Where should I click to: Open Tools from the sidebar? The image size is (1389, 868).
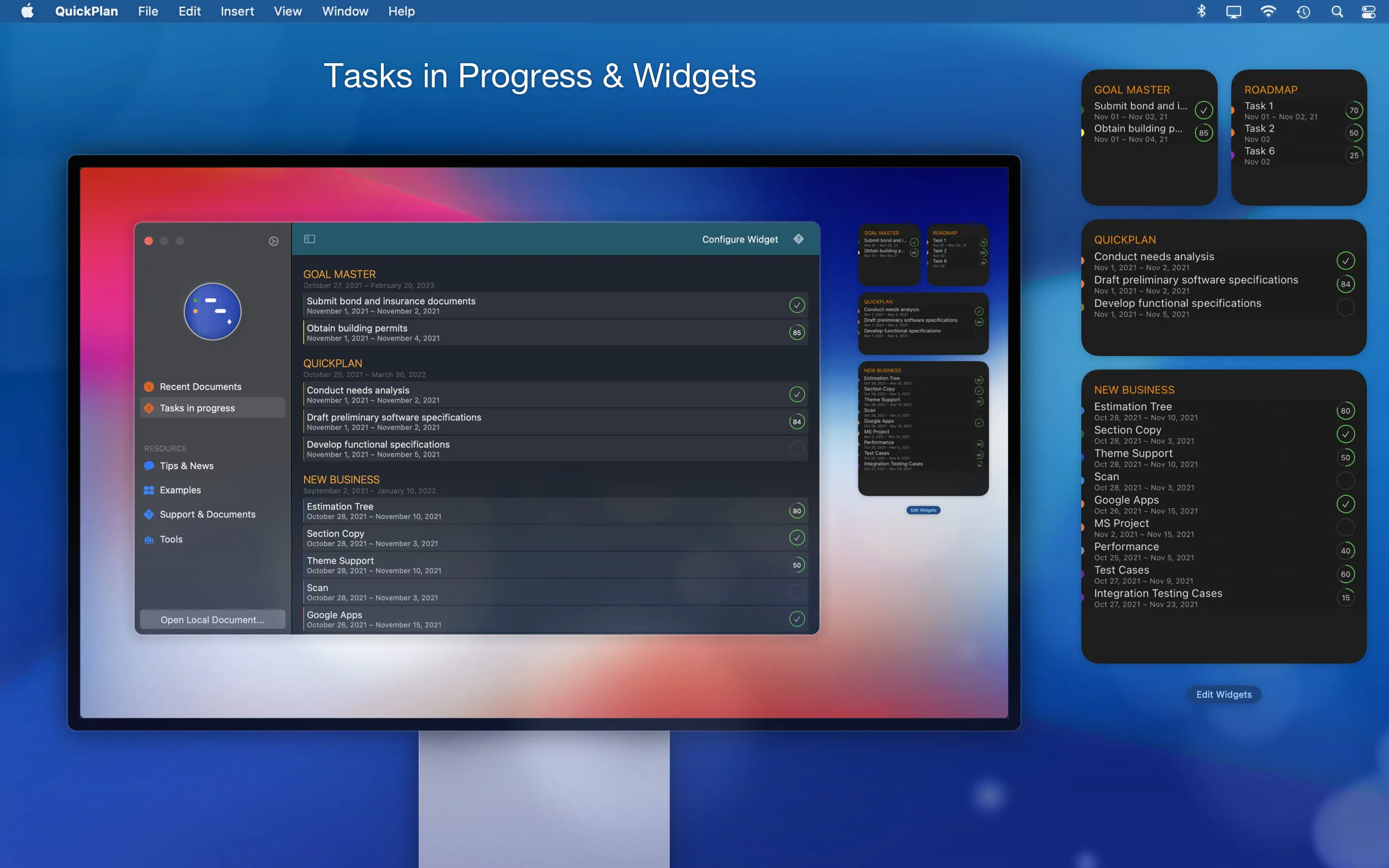pyautogui.click(x=170, y=539)
